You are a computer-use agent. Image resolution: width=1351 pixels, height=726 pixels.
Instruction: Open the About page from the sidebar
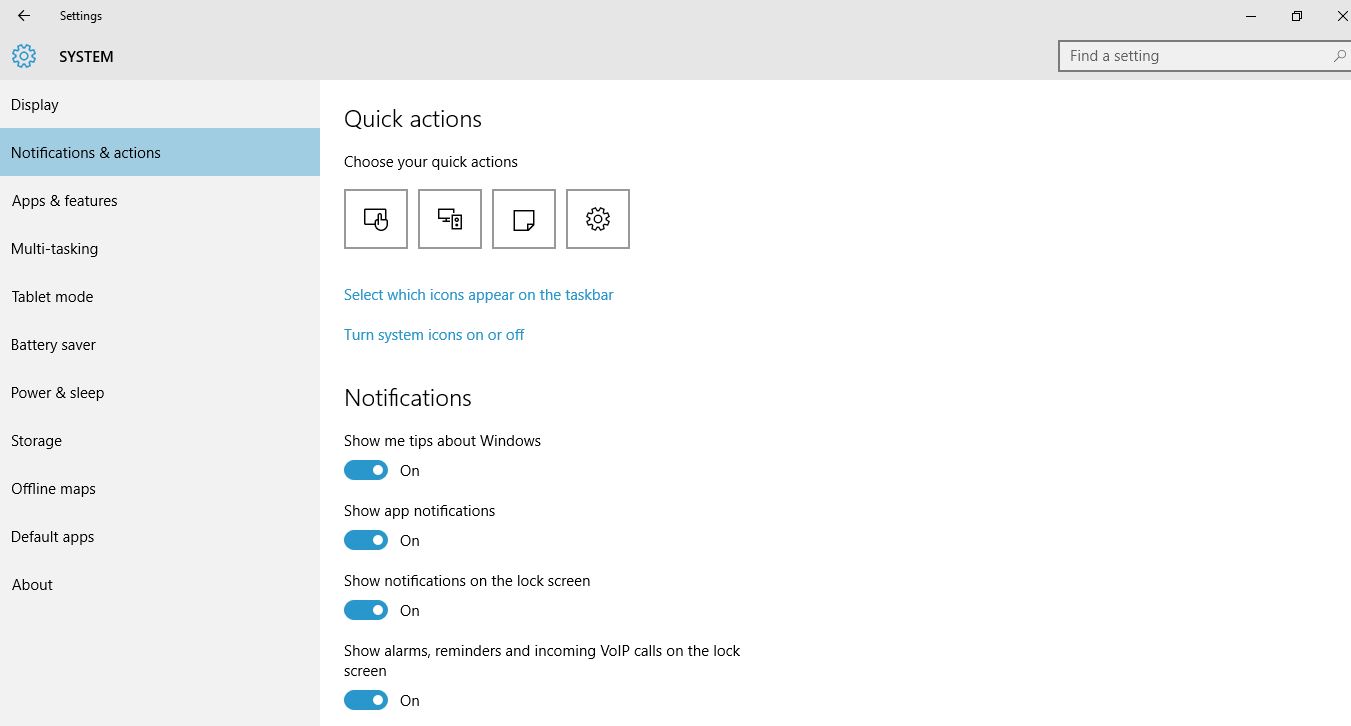coord(31,584)
